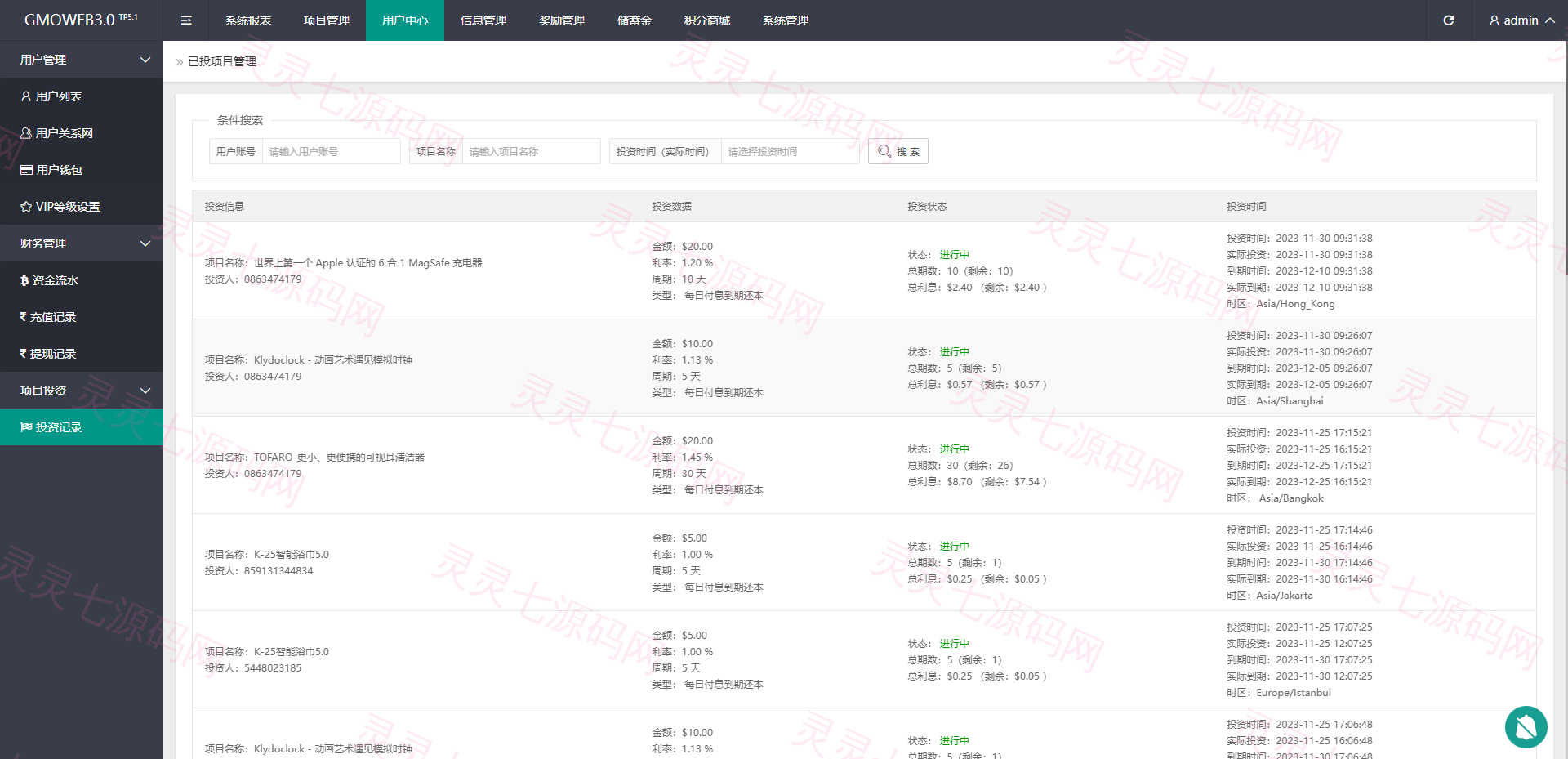Screen dimensions: 1568x759
Task: Collapse the 用户管理 sidebar group
Action: pyautogui.click(x=82, y=60)
